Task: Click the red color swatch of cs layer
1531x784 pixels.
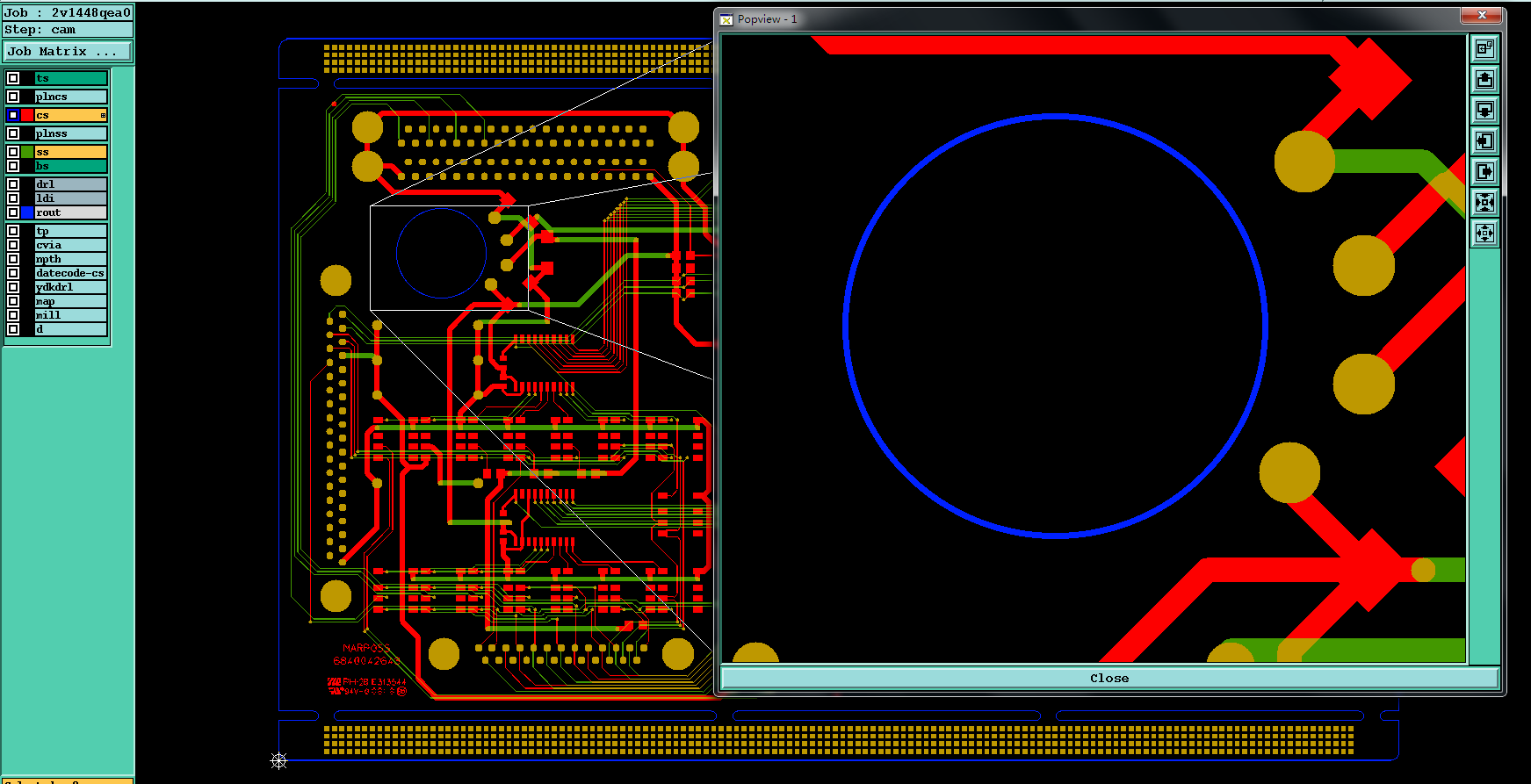Action: point(27,115)
